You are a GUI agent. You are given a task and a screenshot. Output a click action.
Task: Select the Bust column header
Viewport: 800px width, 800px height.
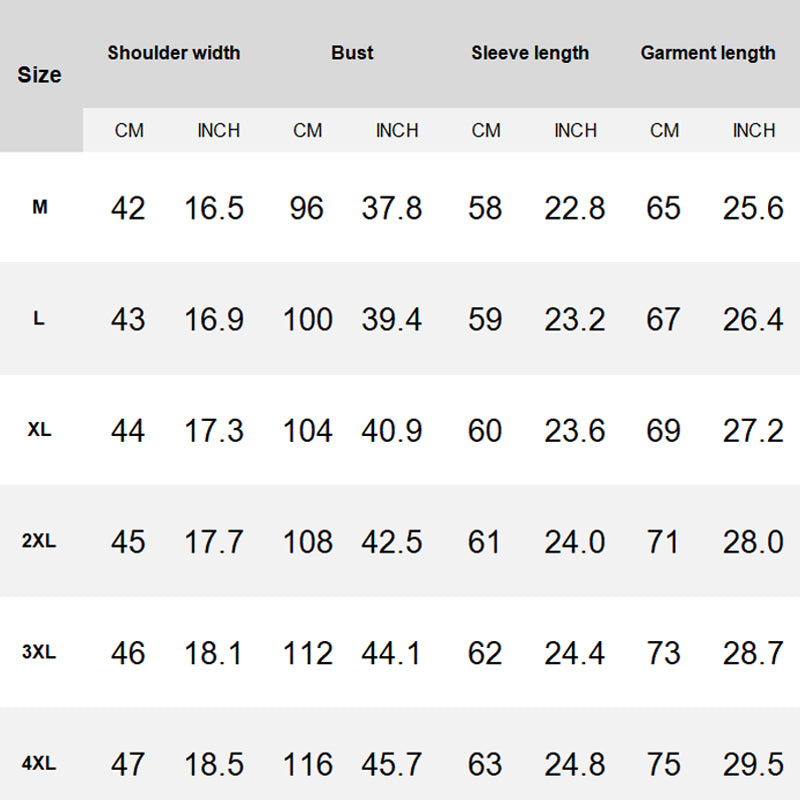pyautogui.click(x=352, y=53)
